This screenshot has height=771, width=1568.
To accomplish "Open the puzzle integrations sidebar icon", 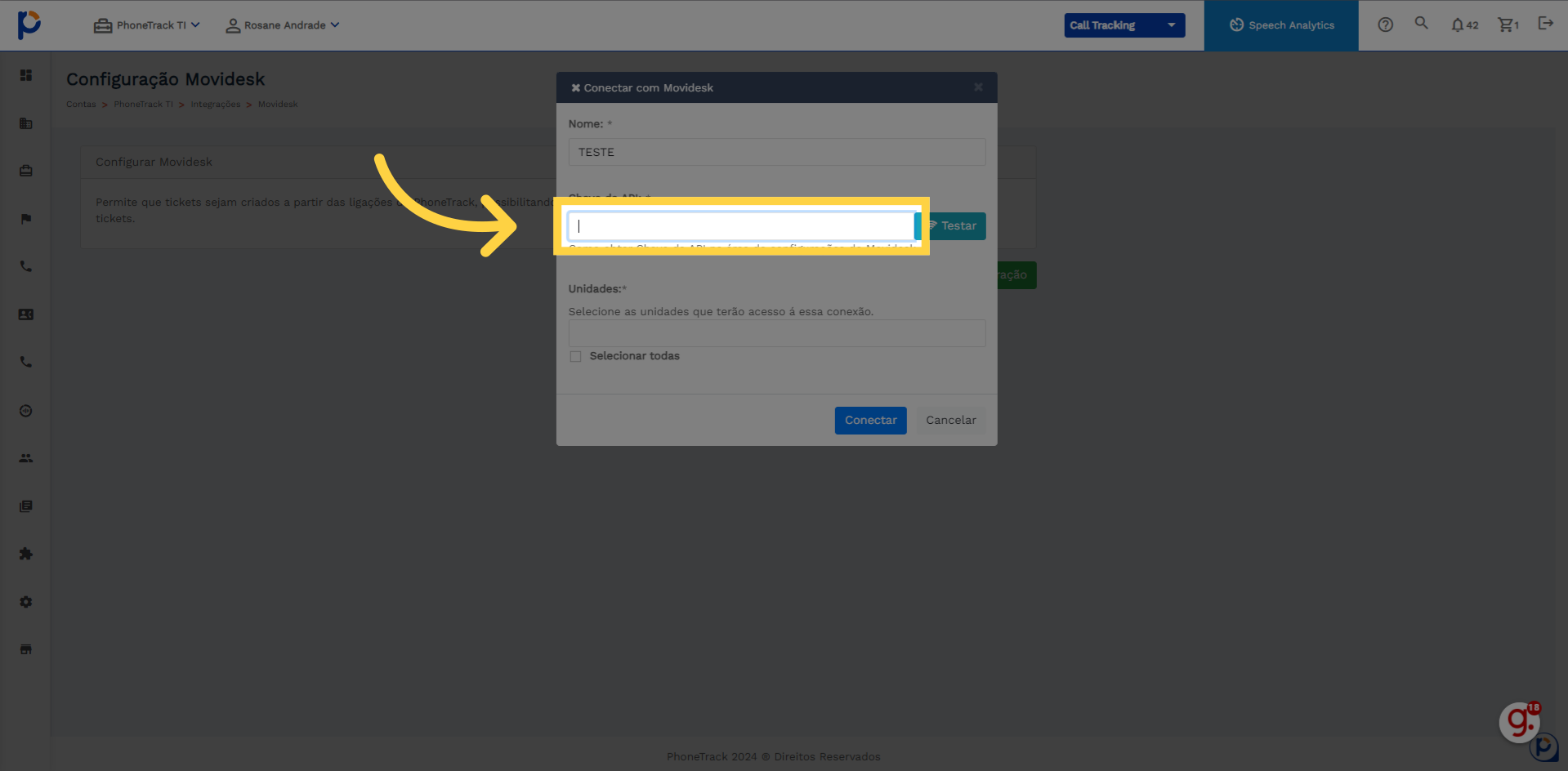I will point(26,554).
